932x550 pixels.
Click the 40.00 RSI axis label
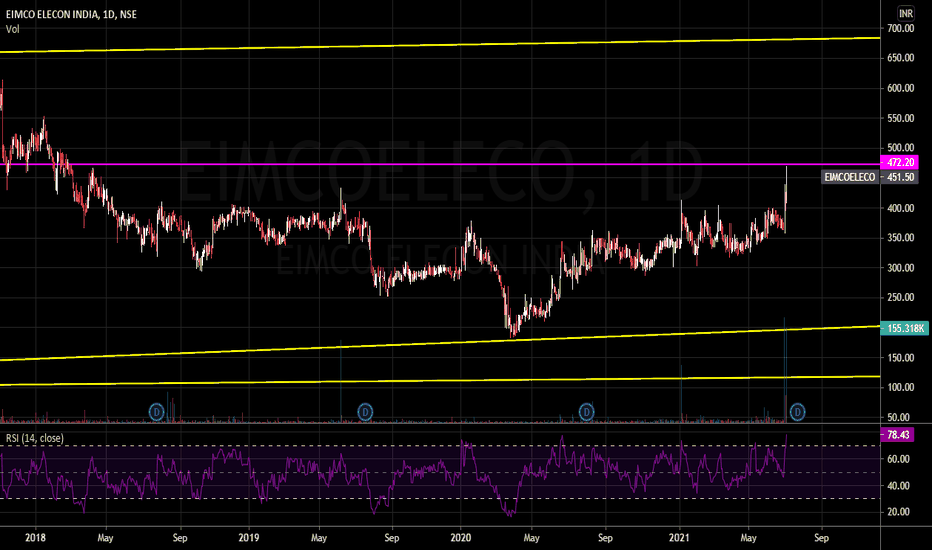898,486
